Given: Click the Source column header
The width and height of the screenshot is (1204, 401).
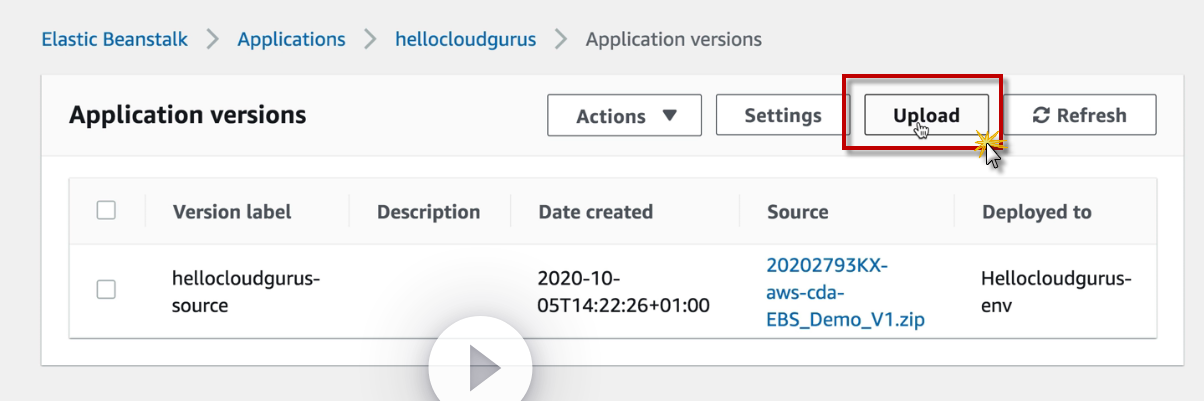Looking at the screenshot, I should (x=797, y=212).
